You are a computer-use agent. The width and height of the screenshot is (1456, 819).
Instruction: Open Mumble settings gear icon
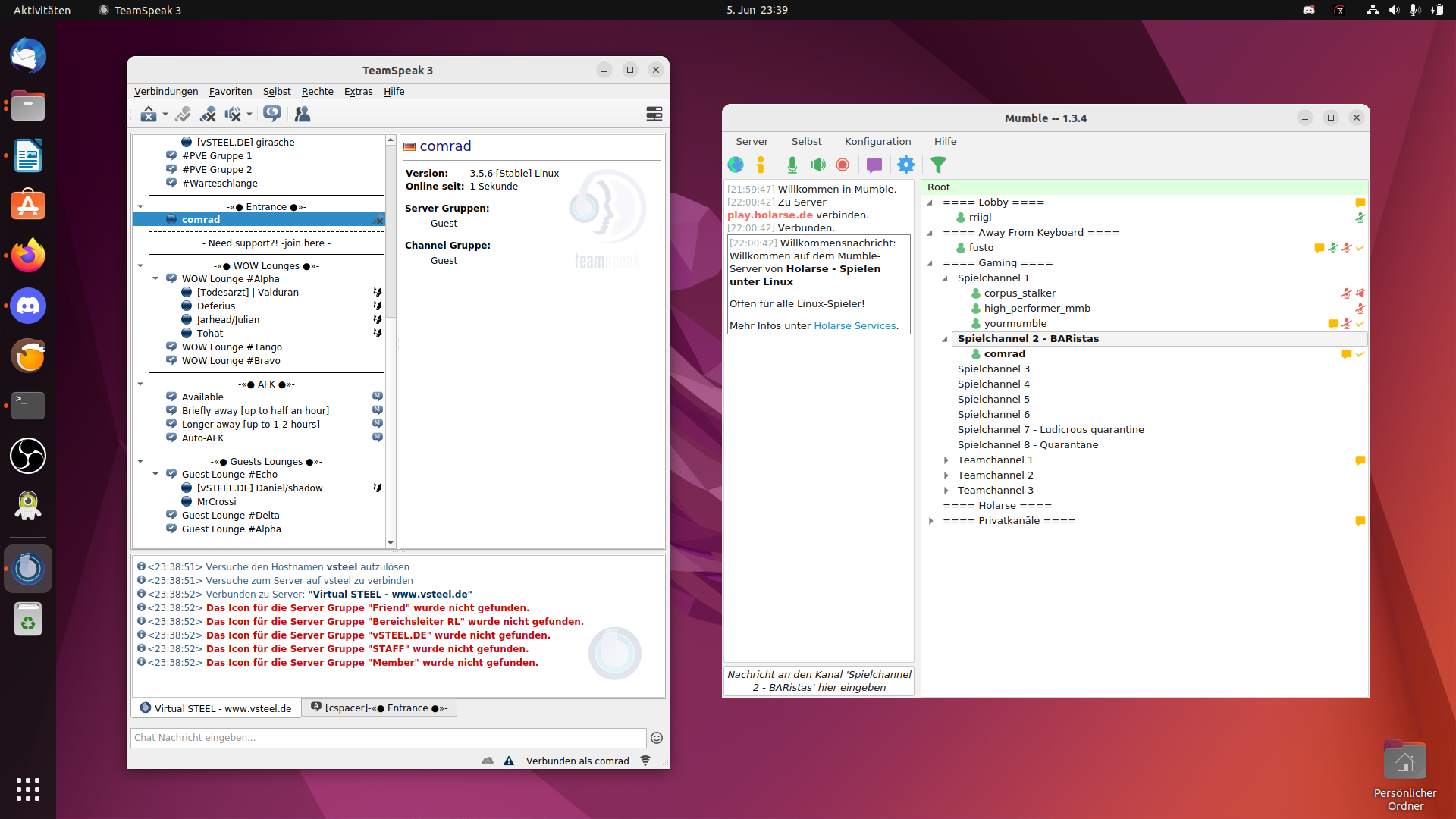pyautogui.click(x=906, y=165)
